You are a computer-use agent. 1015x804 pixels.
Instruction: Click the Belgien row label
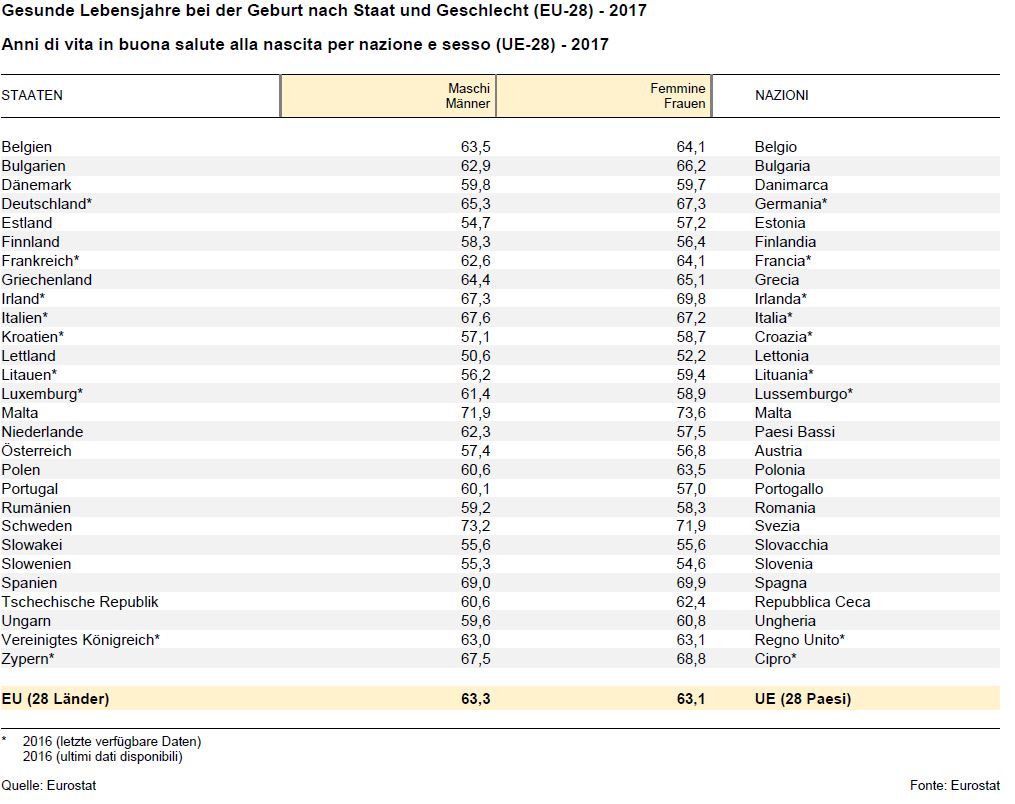tap(27, 147)
